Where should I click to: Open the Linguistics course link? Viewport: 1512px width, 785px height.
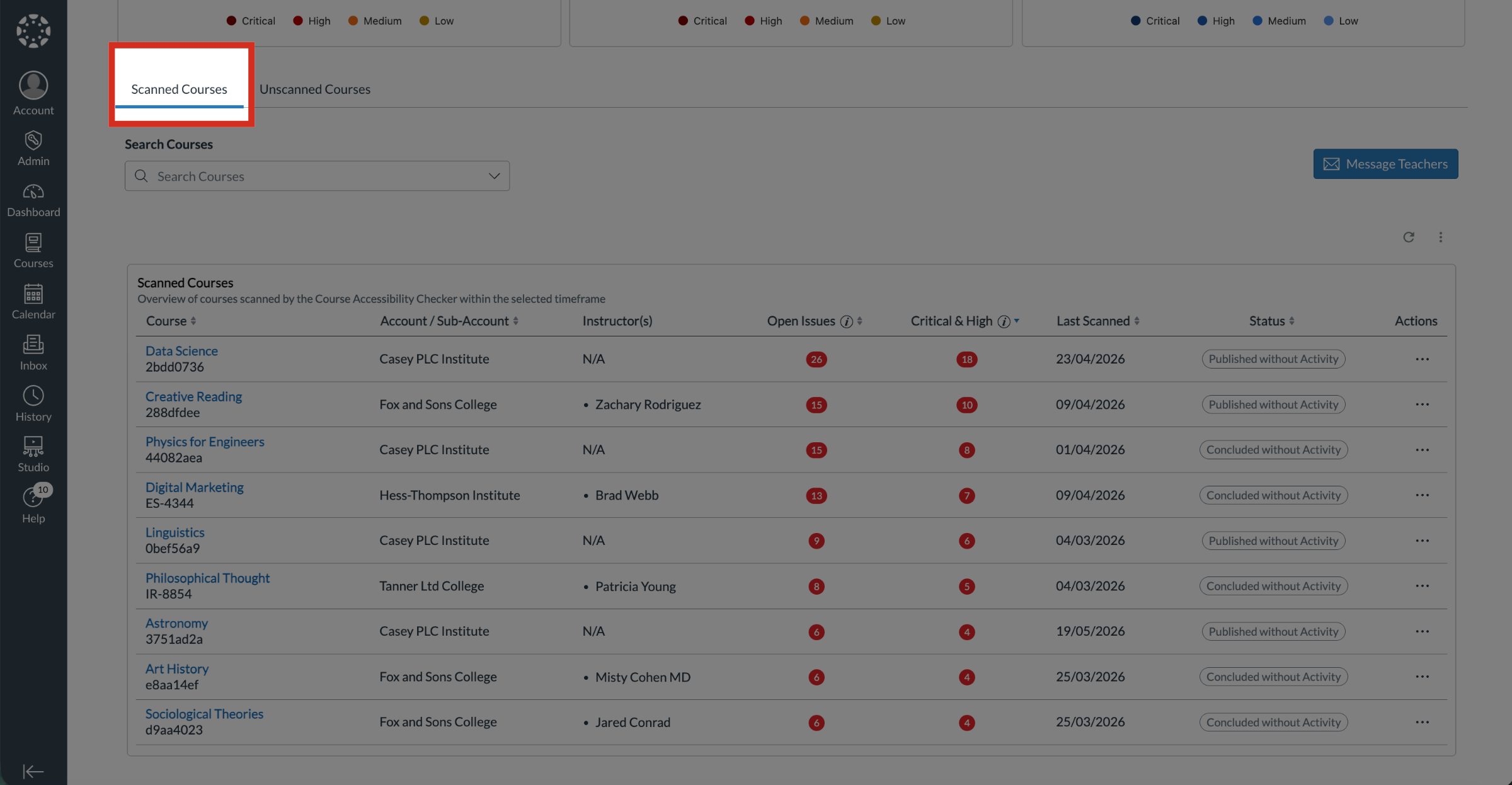tap(175, 532)
